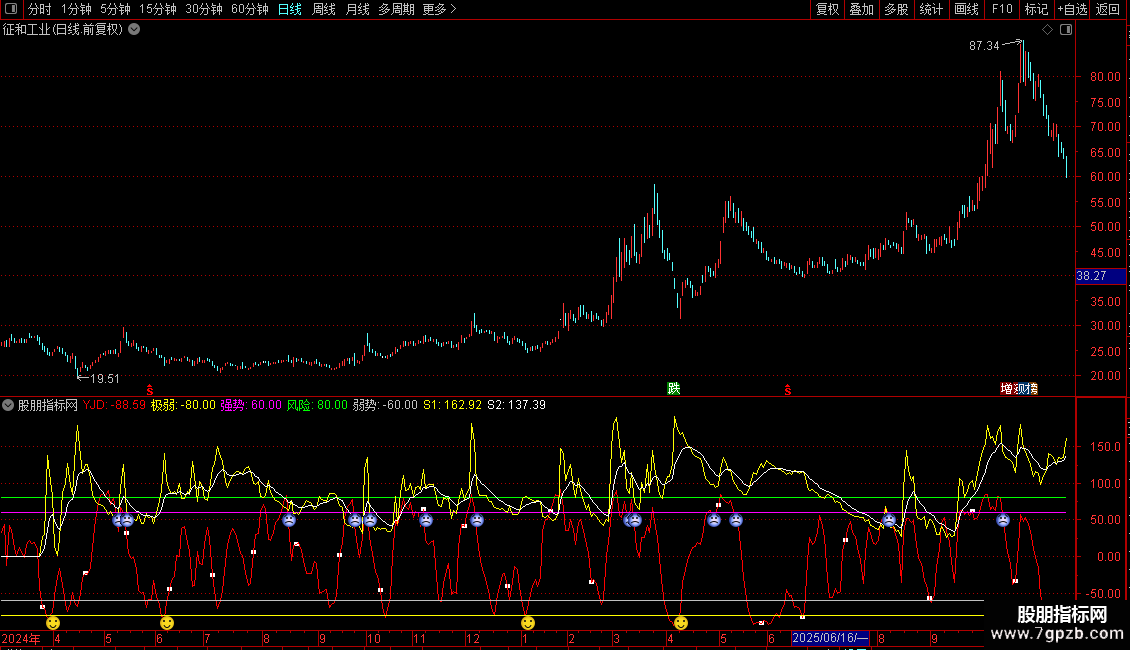Click sad face icon near September 2025
This screenshot has height=650, width=1130.
click(x=1003, y=520)
